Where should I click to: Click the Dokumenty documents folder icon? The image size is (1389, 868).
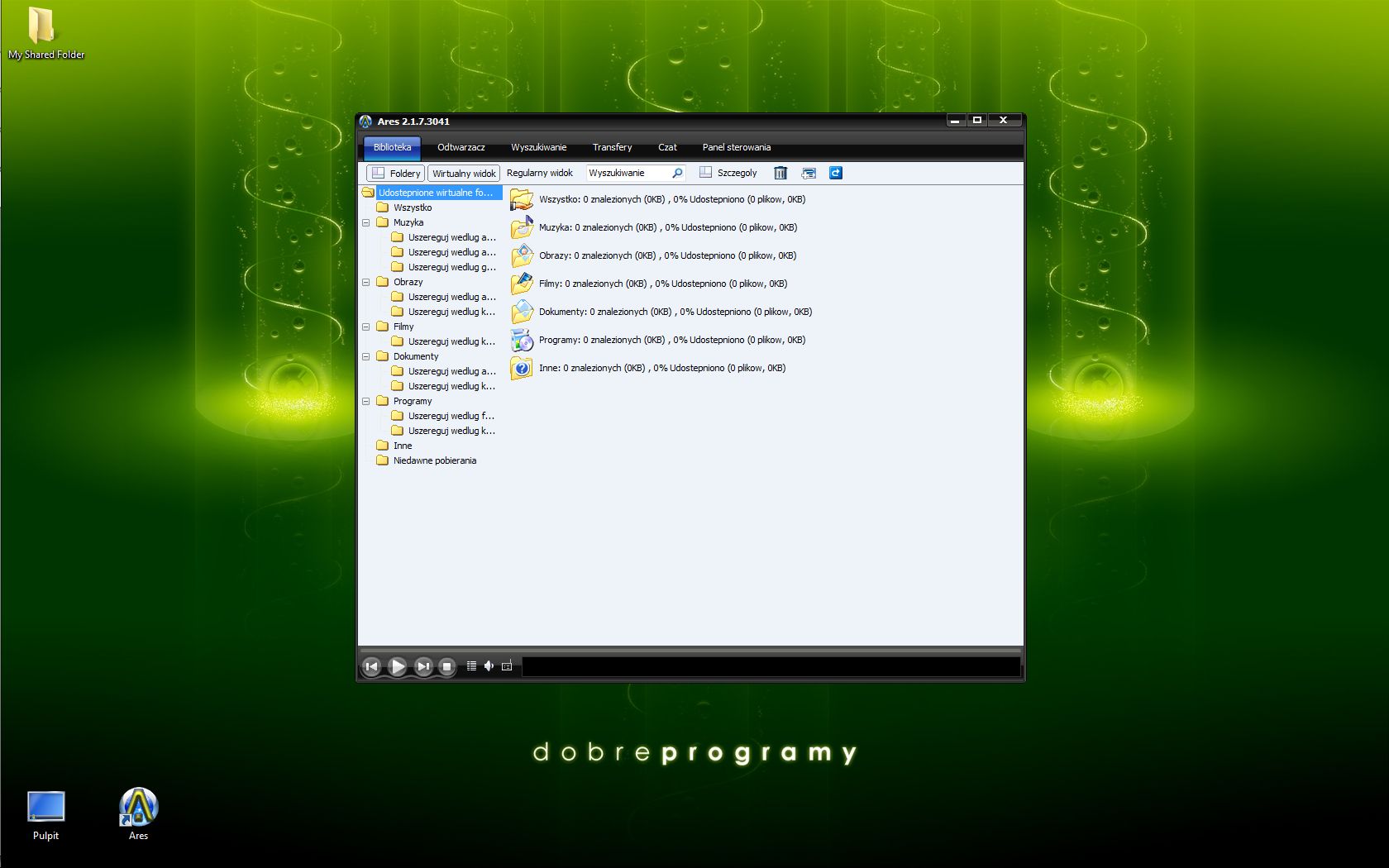point(522,312)
